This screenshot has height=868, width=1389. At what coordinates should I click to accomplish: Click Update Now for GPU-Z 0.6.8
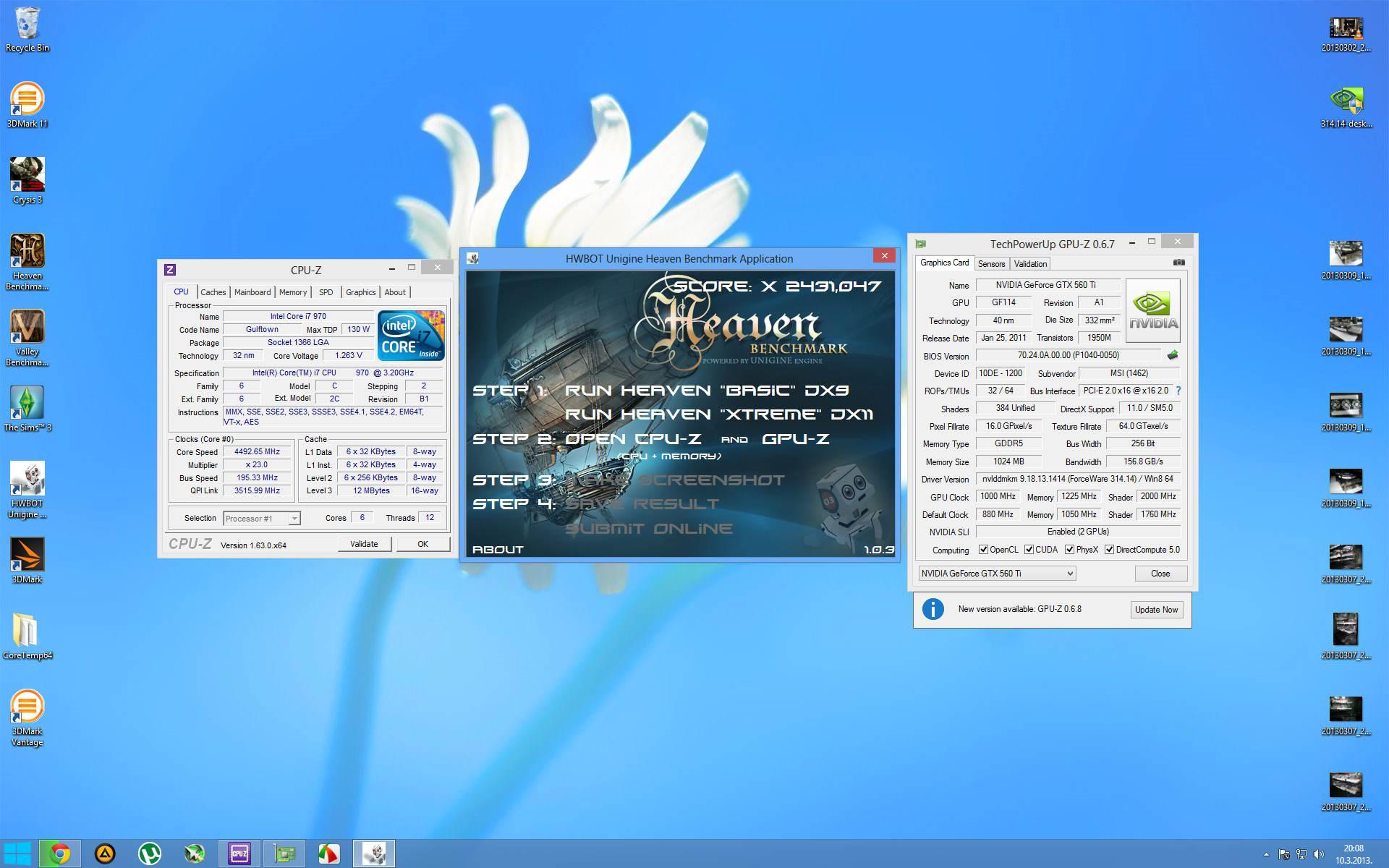pos(1156,610)
